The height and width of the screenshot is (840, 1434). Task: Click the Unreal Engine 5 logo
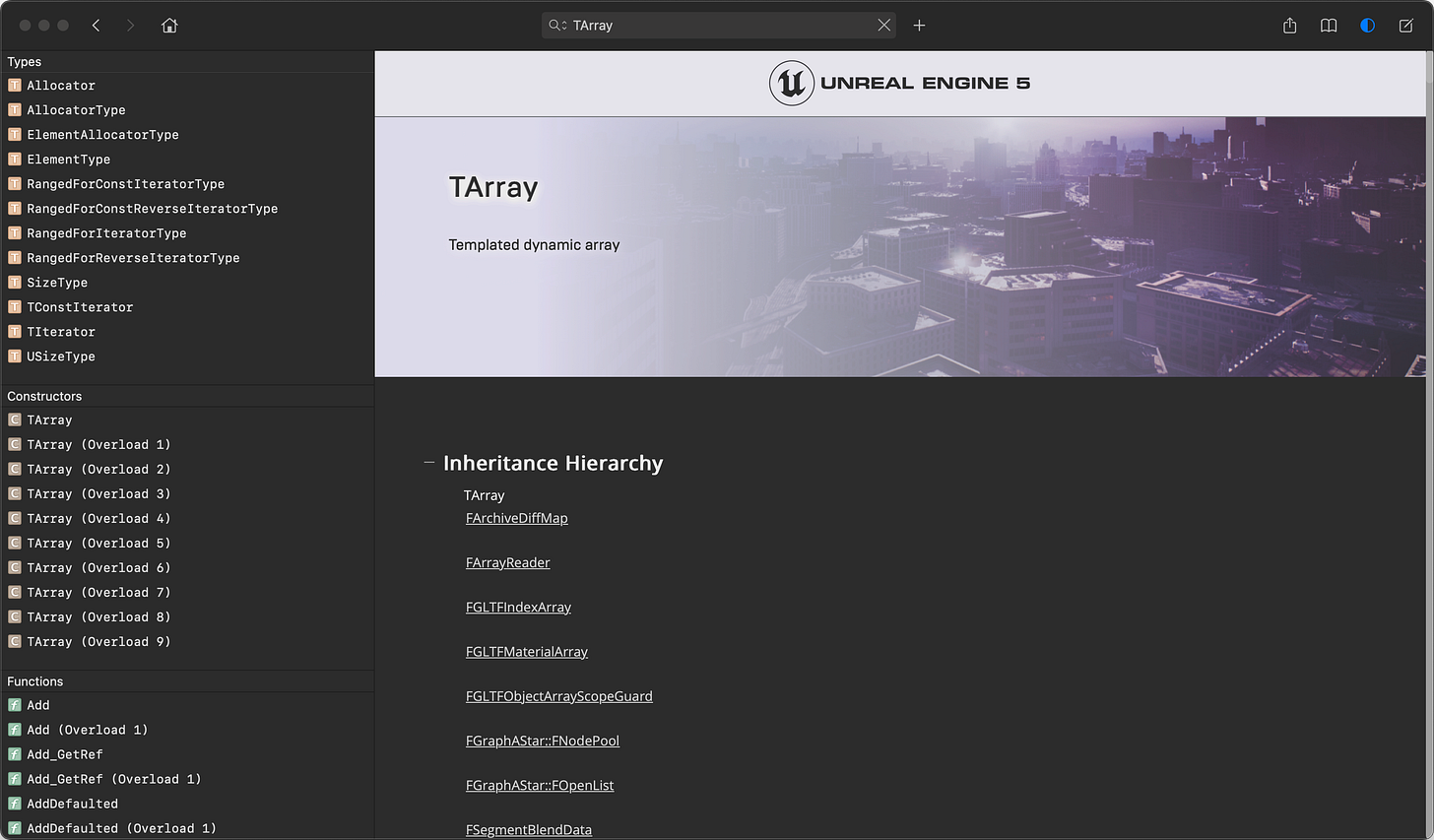coord(899,84)
